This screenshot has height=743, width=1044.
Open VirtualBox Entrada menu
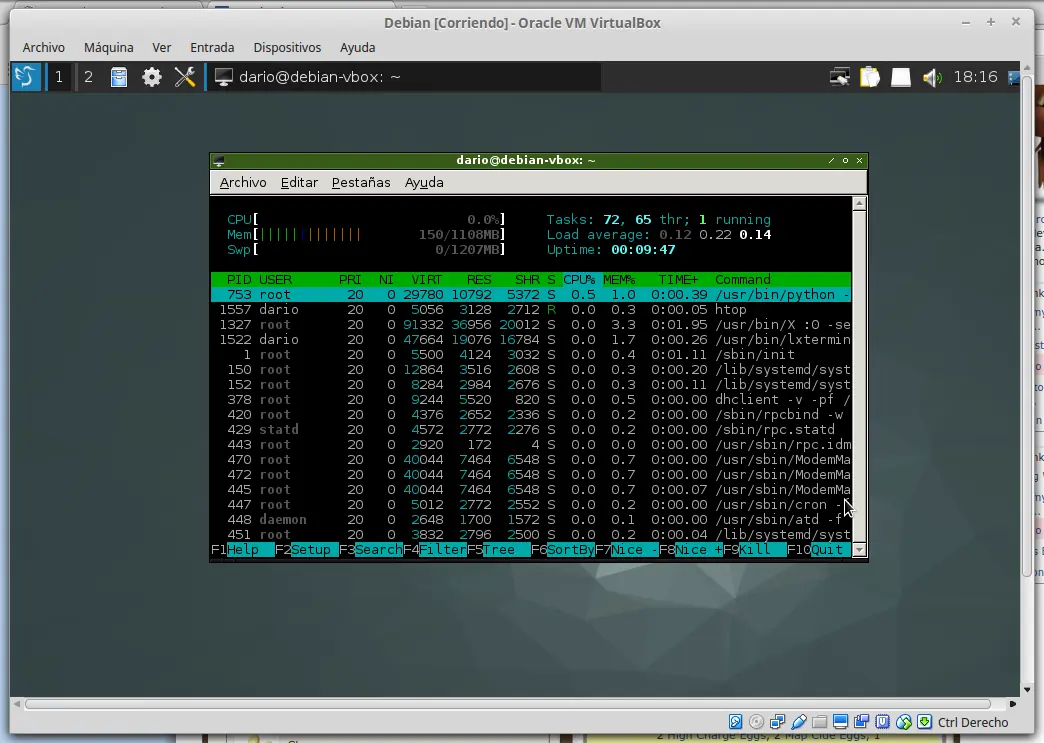pyautogui.click(x=212, y=47)
